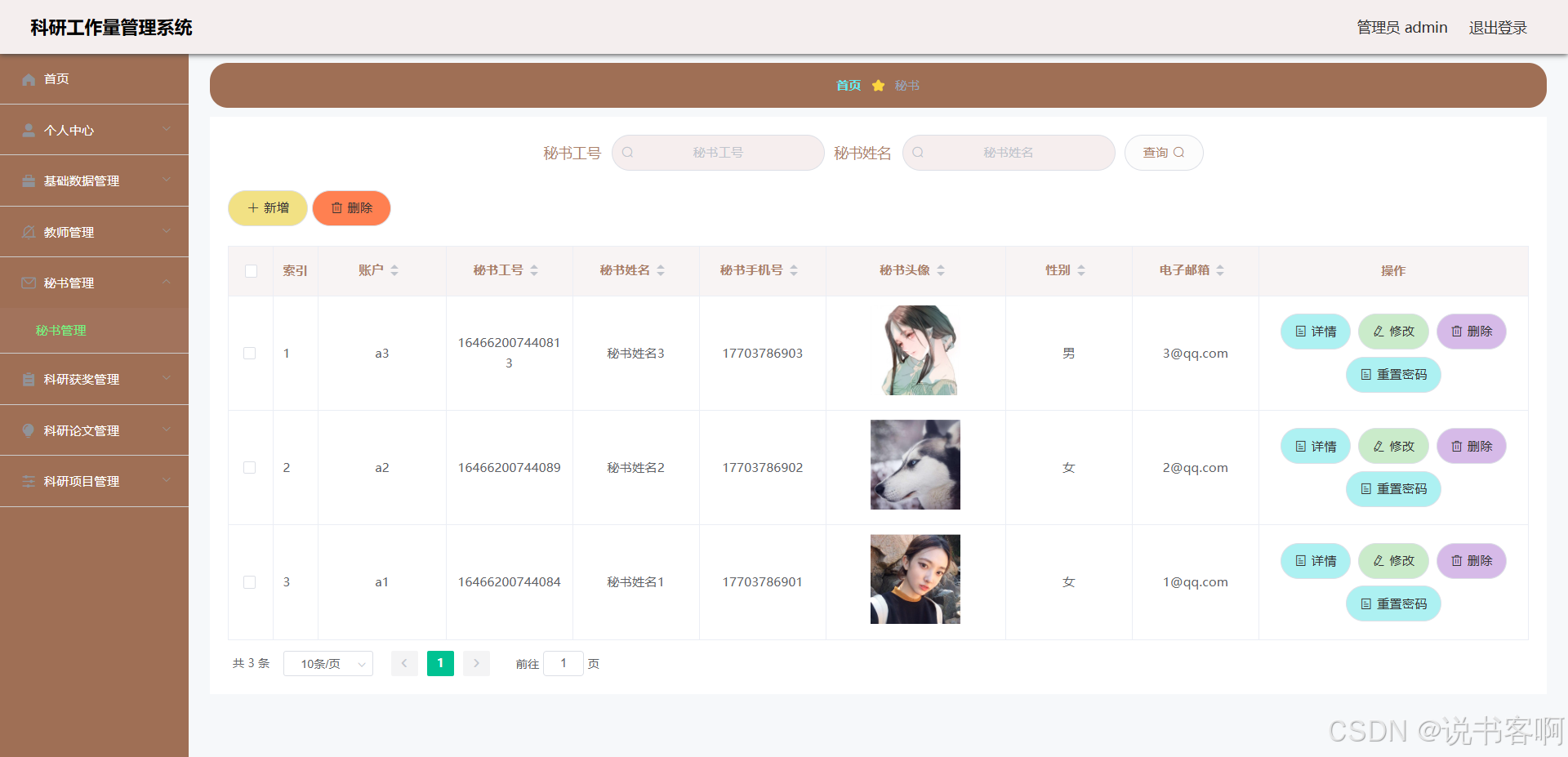Select the checkbox for account a1
Viewport: 1568px width, 757px height.
(250, 582)
